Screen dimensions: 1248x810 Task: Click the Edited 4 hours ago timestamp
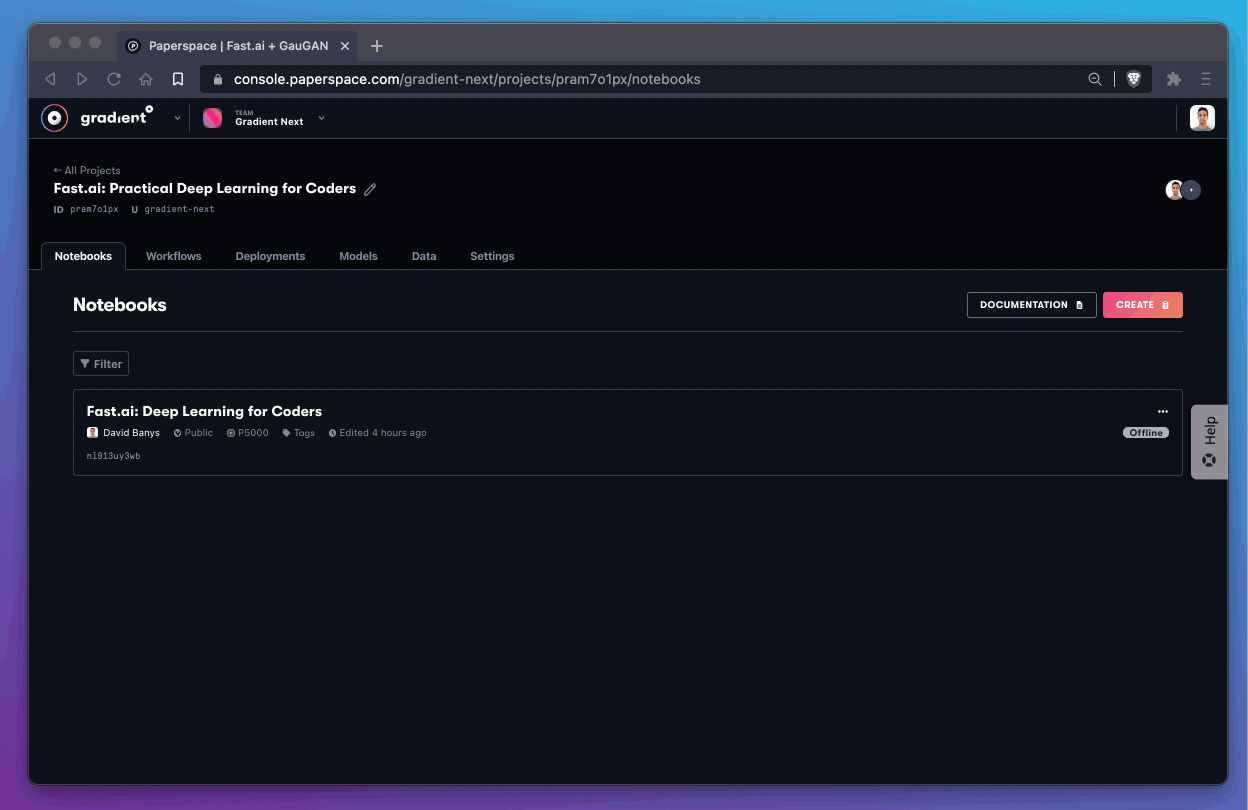click(377, 433)
